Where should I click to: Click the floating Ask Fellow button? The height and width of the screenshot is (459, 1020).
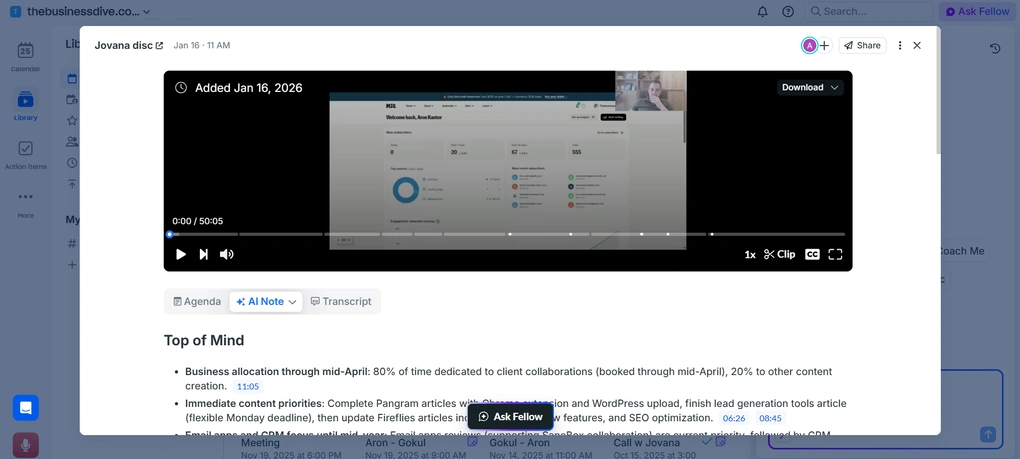[x=510, y=416]
